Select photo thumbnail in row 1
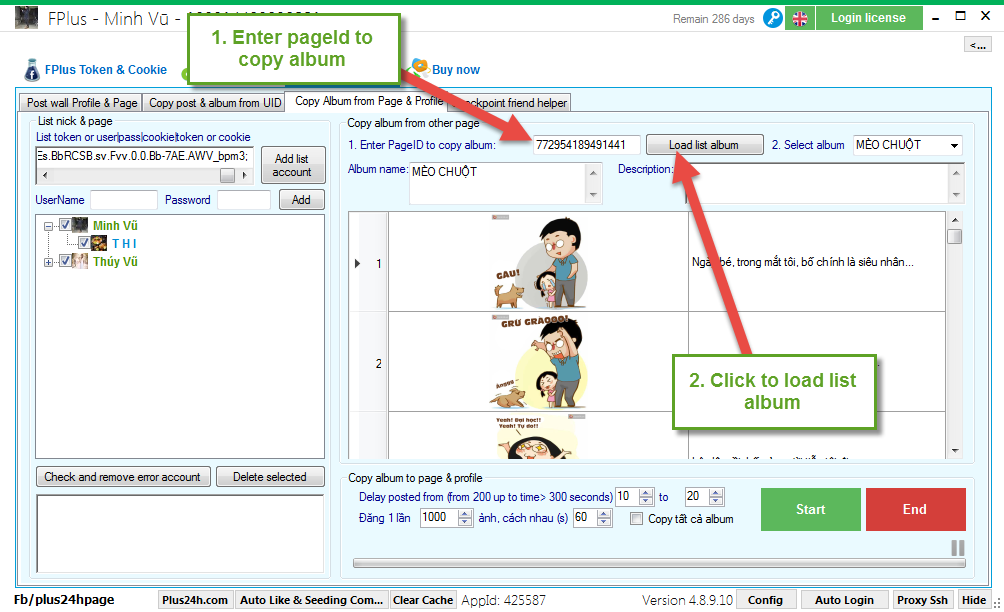Viewport: 1004px width, 612px height. click(538, 262)
